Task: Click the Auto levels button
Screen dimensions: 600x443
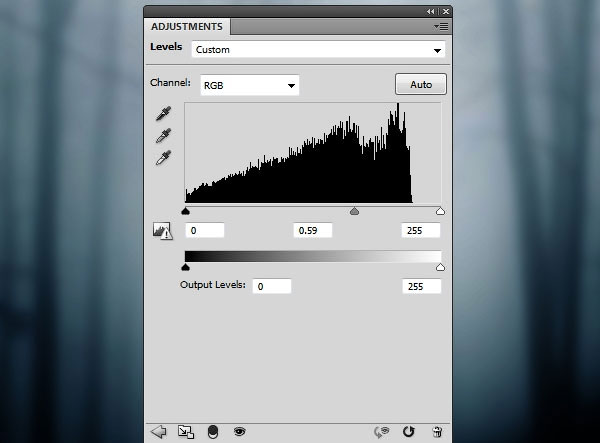Action: (x=421, y=84)
